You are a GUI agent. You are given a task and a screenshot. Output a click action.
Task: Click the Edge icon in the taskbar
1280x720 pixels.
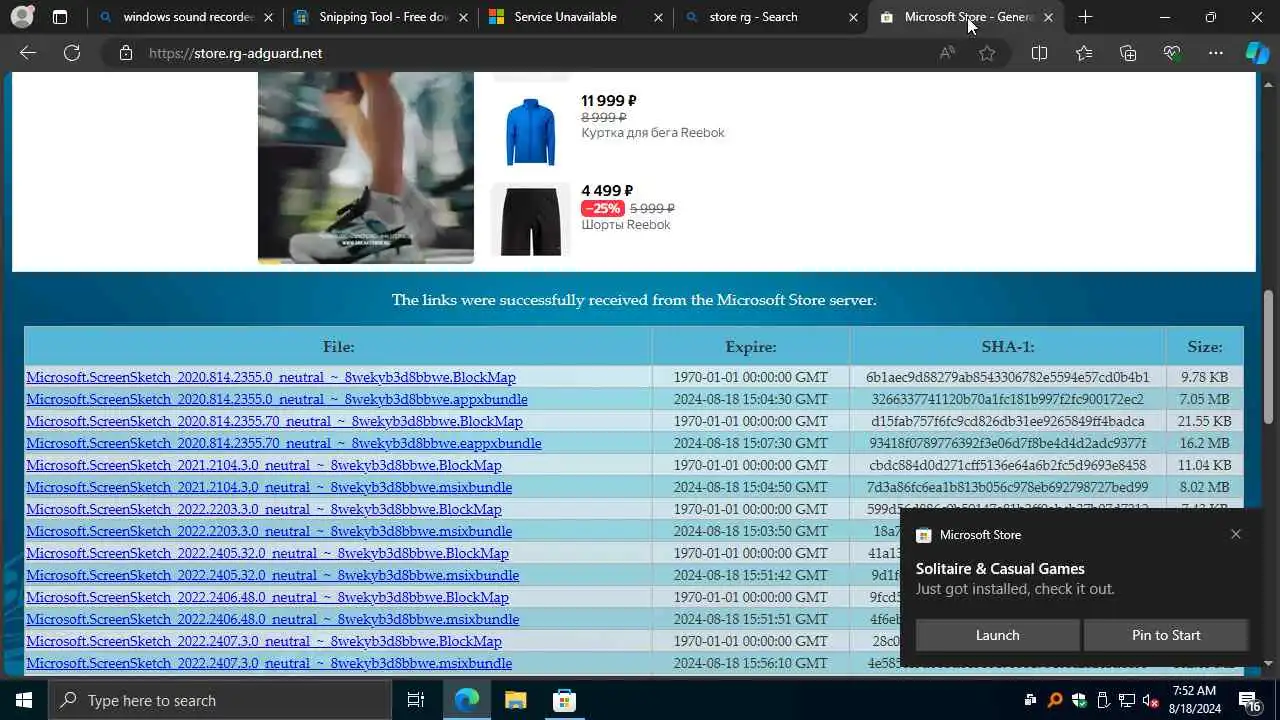coord(467,700)
